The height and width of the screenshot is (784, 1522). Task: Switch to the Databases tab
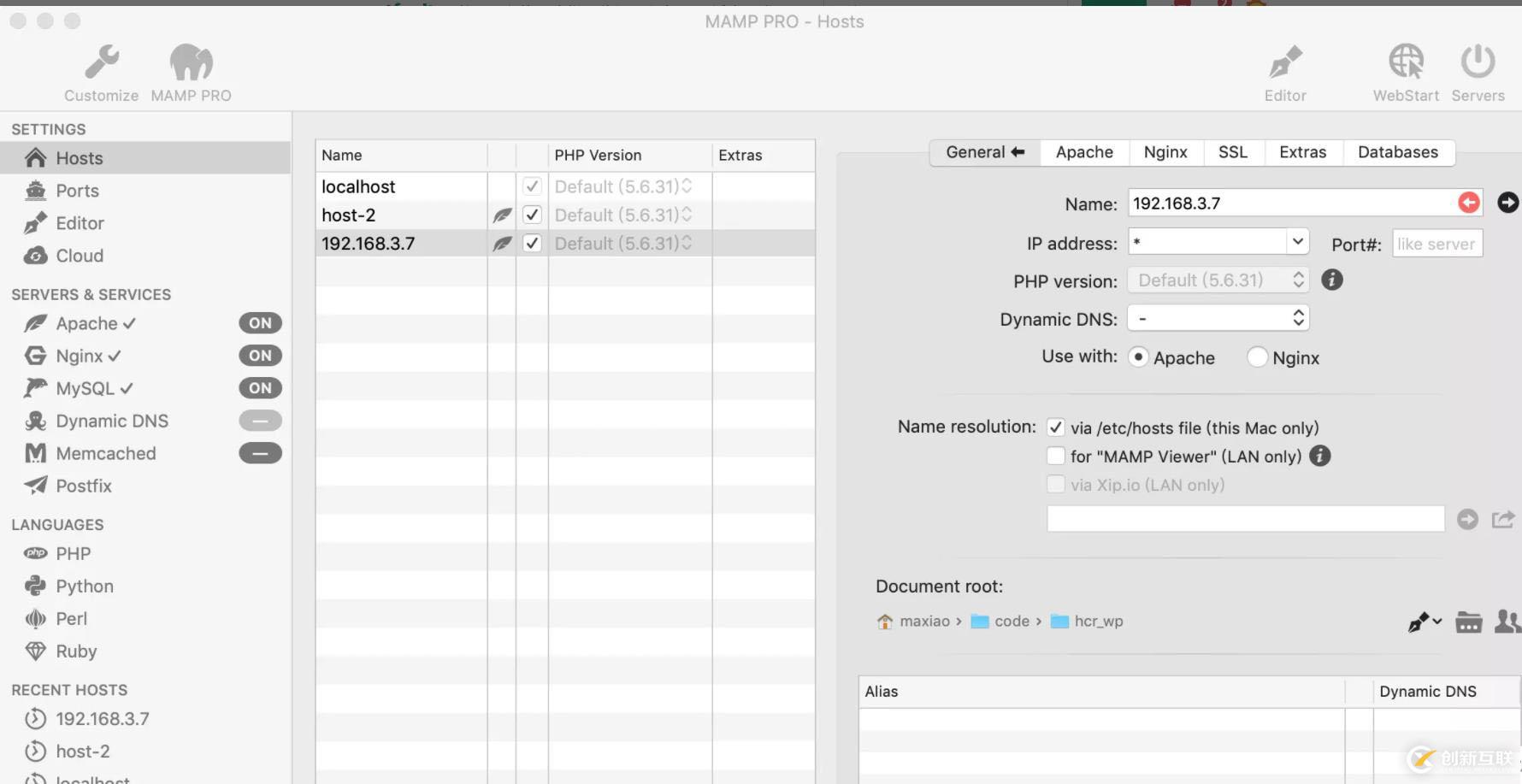(1397, 152)
